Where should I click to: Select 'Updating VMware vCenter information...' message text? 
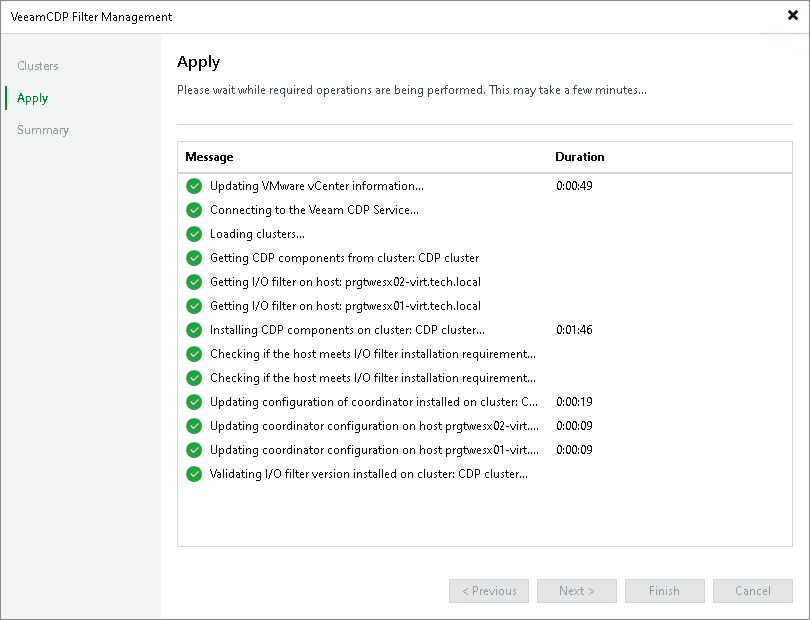pos(317,186)
